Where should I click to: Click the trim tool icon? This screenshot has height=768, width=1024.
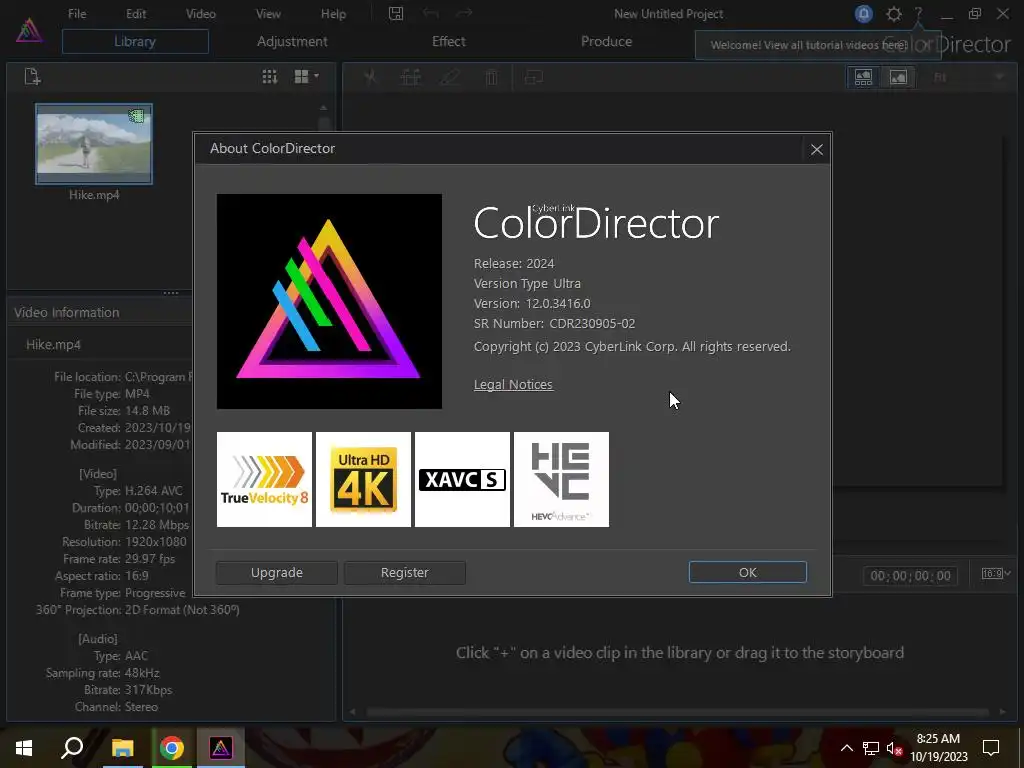tap(410, 78)
